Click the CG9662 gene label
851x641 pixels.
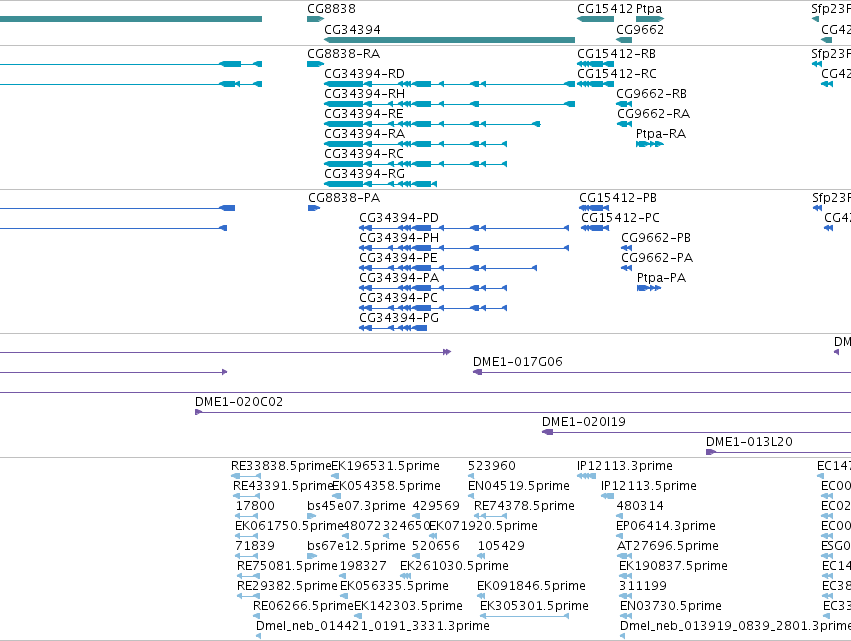pyautogui.click(x=640, y=29)
